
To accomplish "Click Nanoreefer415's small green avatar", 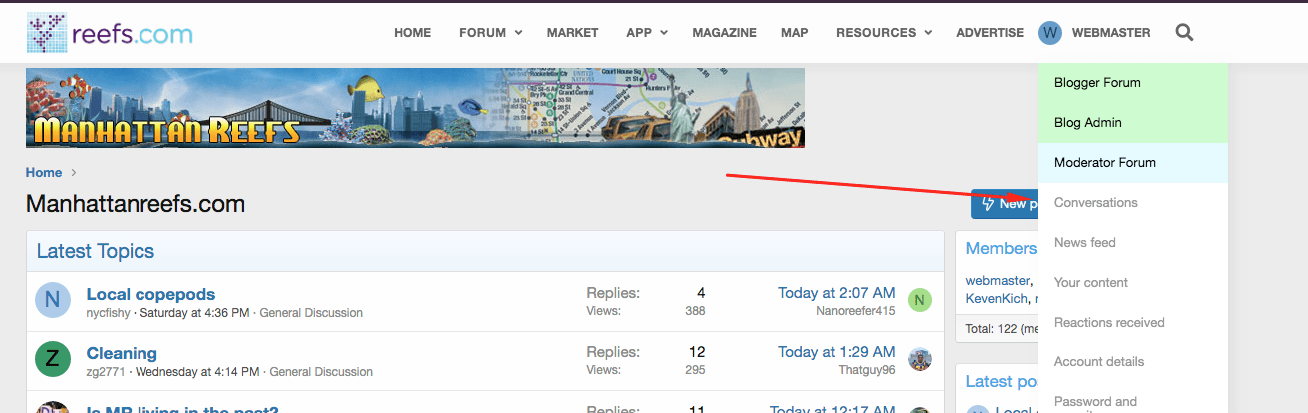I will pos(919,300).
